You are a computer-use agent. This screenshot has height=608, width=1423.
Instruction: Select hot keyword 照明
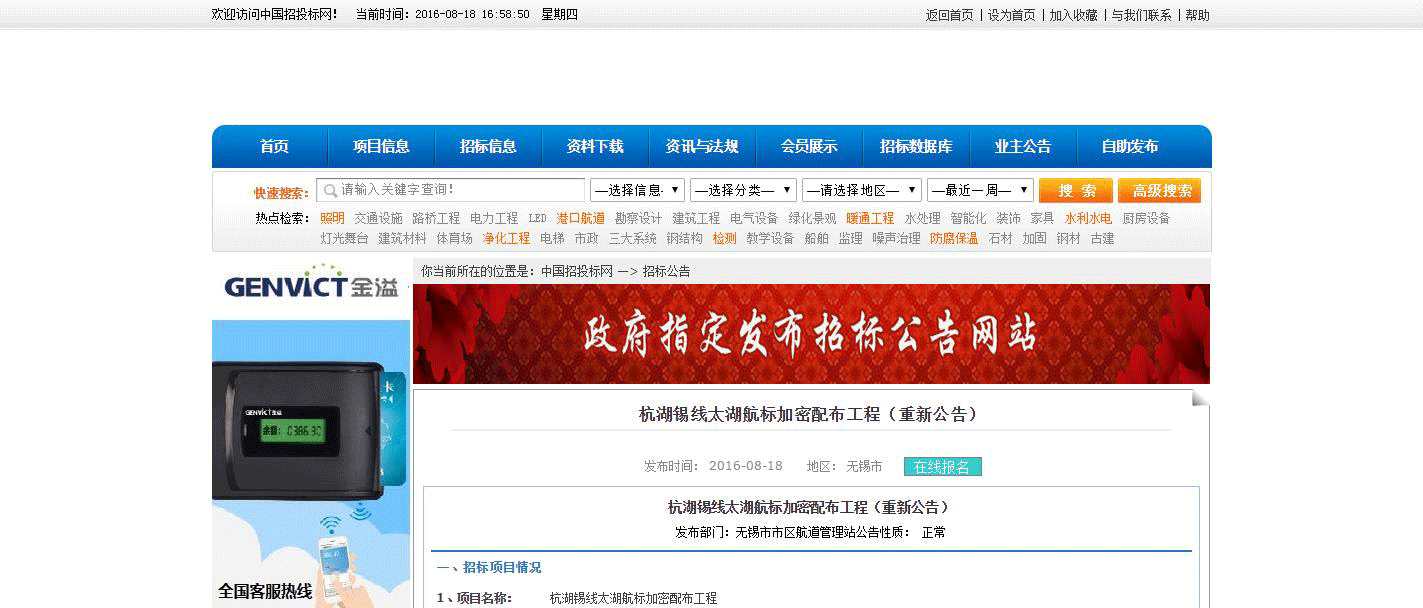click(332, 218)
